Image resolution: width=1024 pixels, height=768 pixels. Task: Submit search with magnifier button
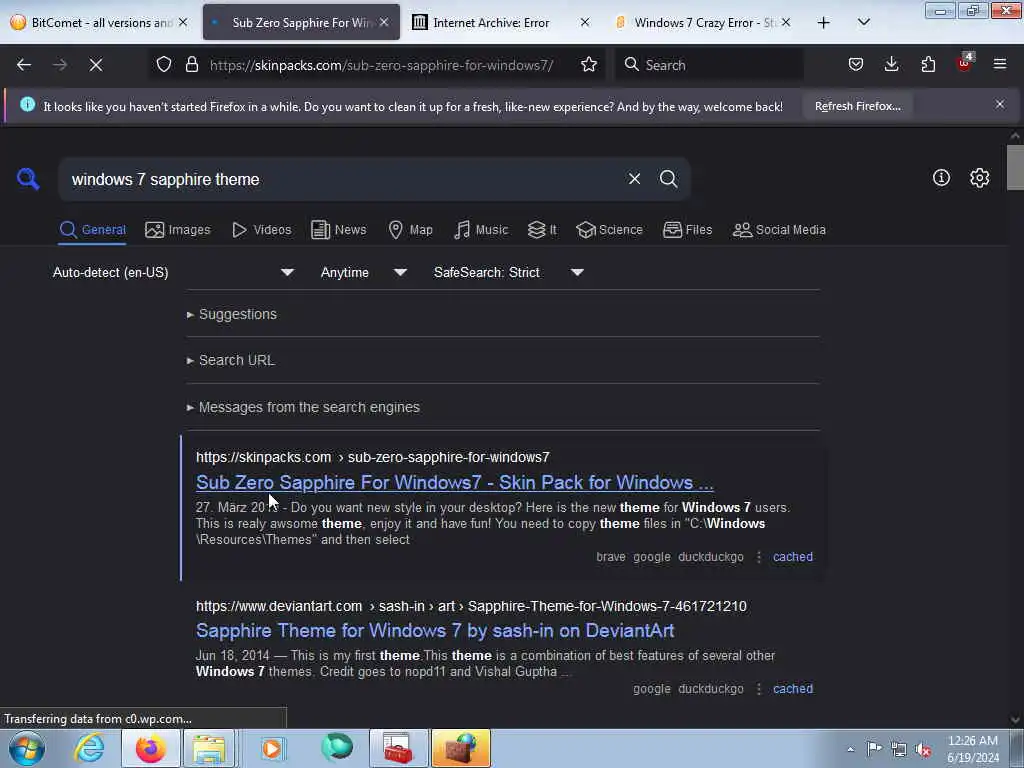pos(668,179)
